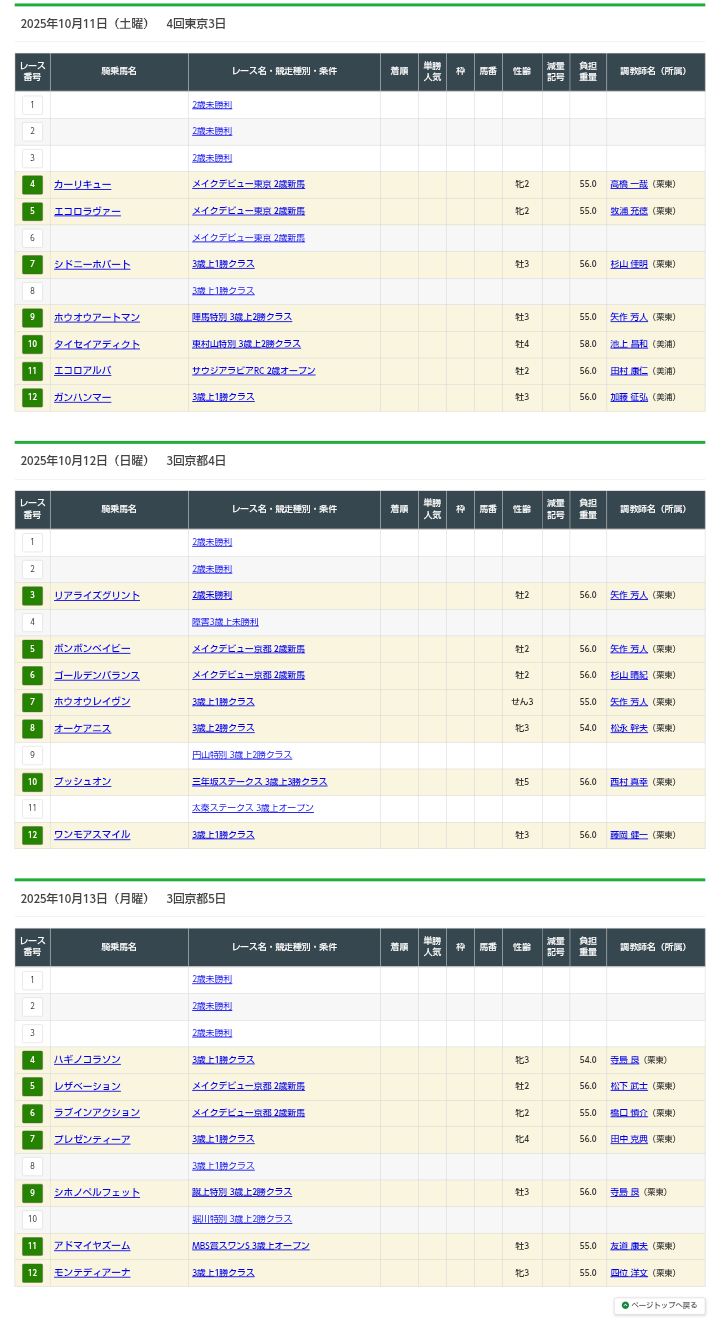720x1325 pixels.
Task: Open trainer 四位 洋文 link
Action: tap(629, 1272)
